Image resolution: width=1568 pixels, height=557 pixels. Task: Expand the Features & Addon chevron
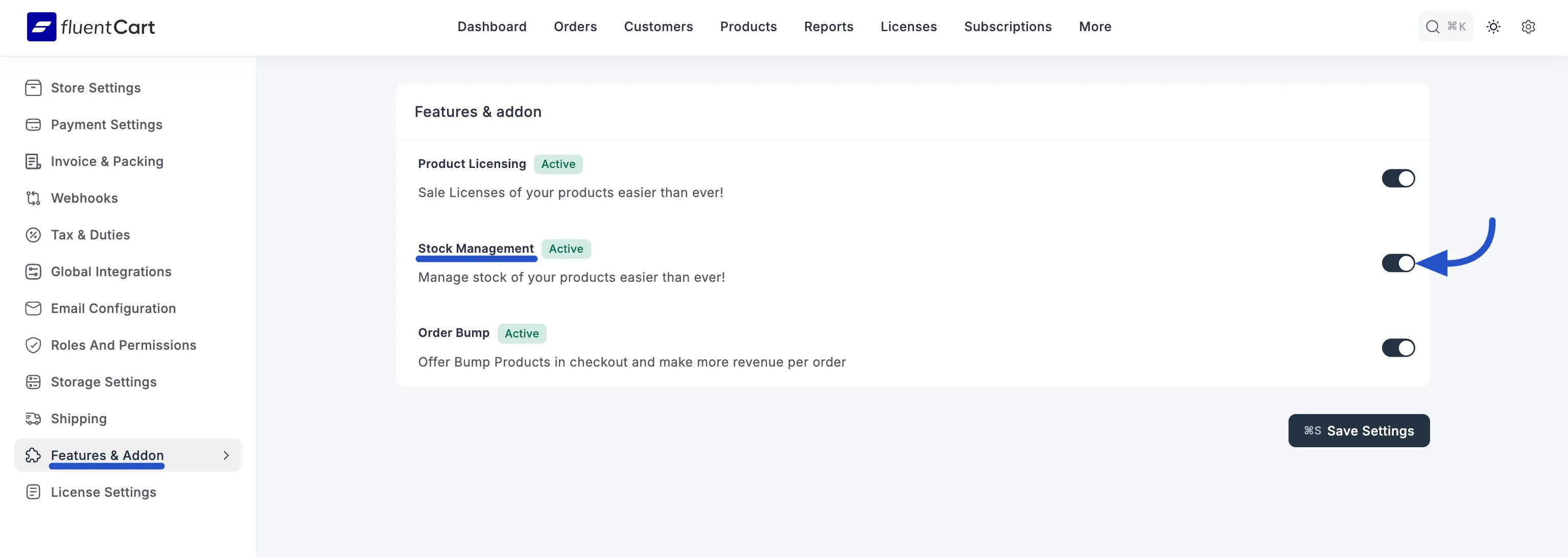226,455
